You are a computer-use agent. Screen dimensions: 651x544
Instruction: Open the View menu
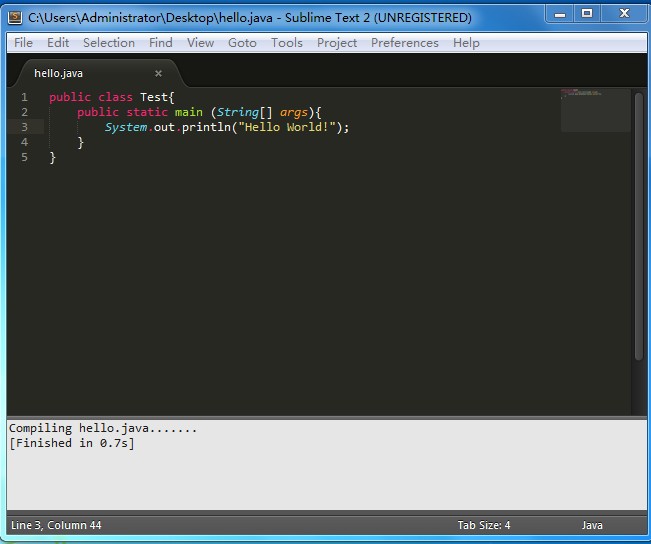(x=200, y=43)
